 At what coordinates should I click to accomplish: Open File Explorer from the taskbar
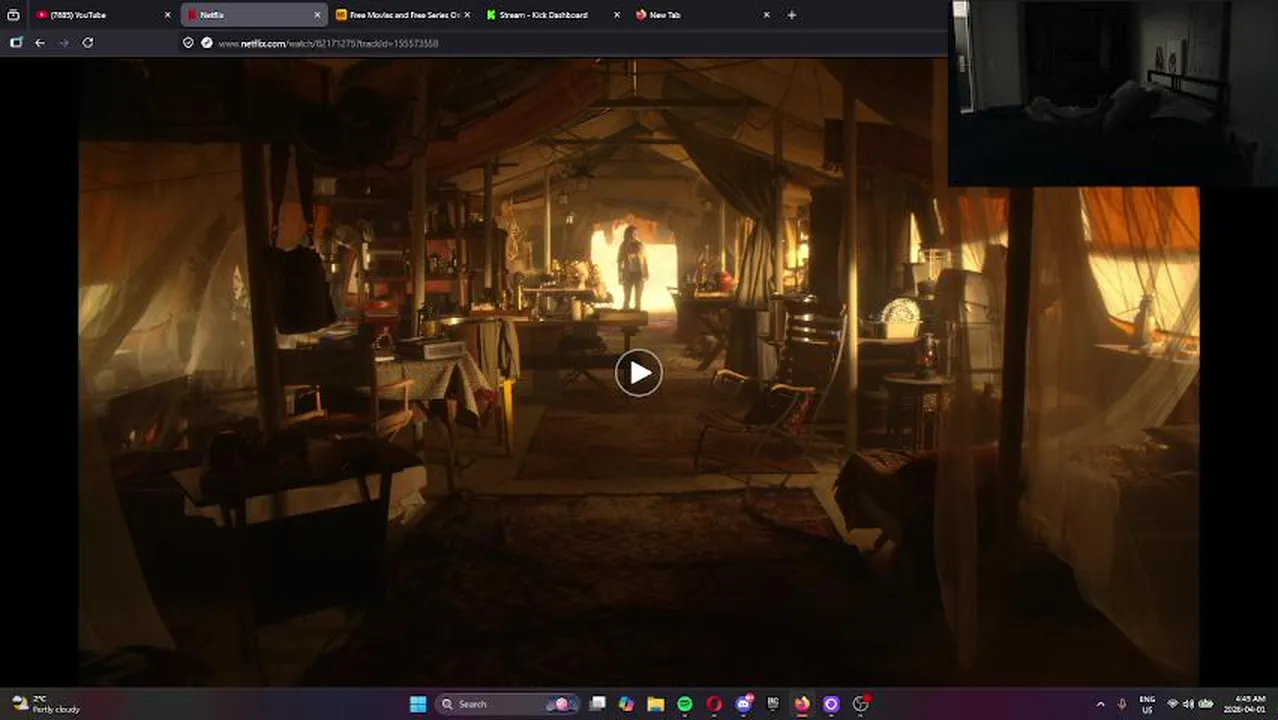click(x=655, y=704)
